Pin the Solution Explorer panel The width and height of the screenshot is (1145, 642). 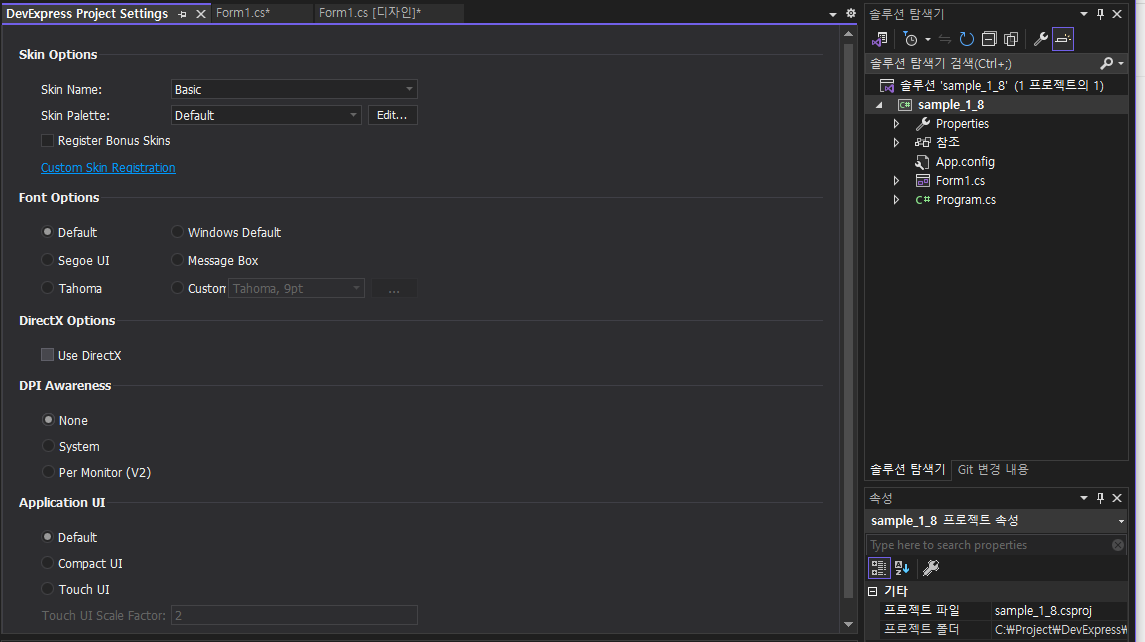[x=1100, y=14]
